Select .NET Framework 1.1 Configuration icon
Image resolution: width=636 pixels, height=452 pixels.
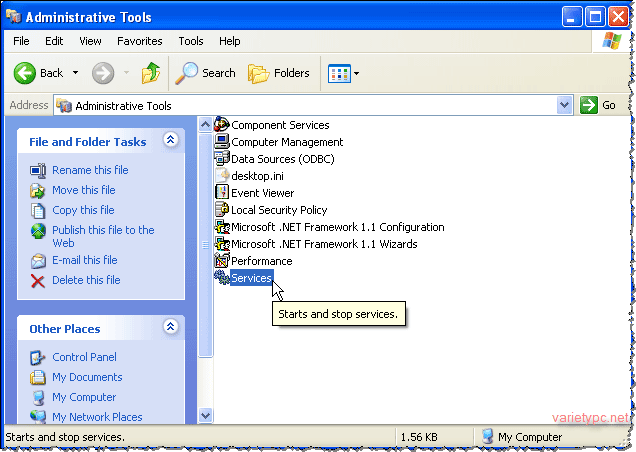pos(222,226)
